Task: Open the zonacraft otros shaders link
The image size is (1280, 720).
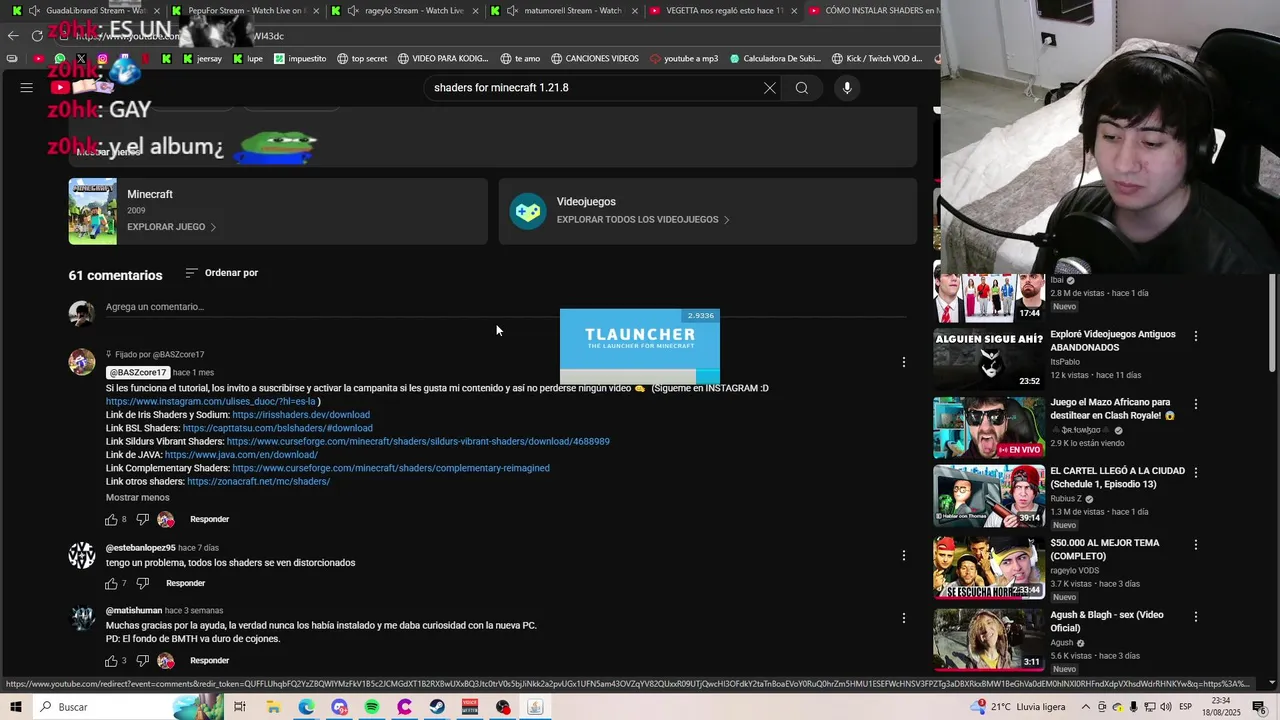Action: coord(258,482)
